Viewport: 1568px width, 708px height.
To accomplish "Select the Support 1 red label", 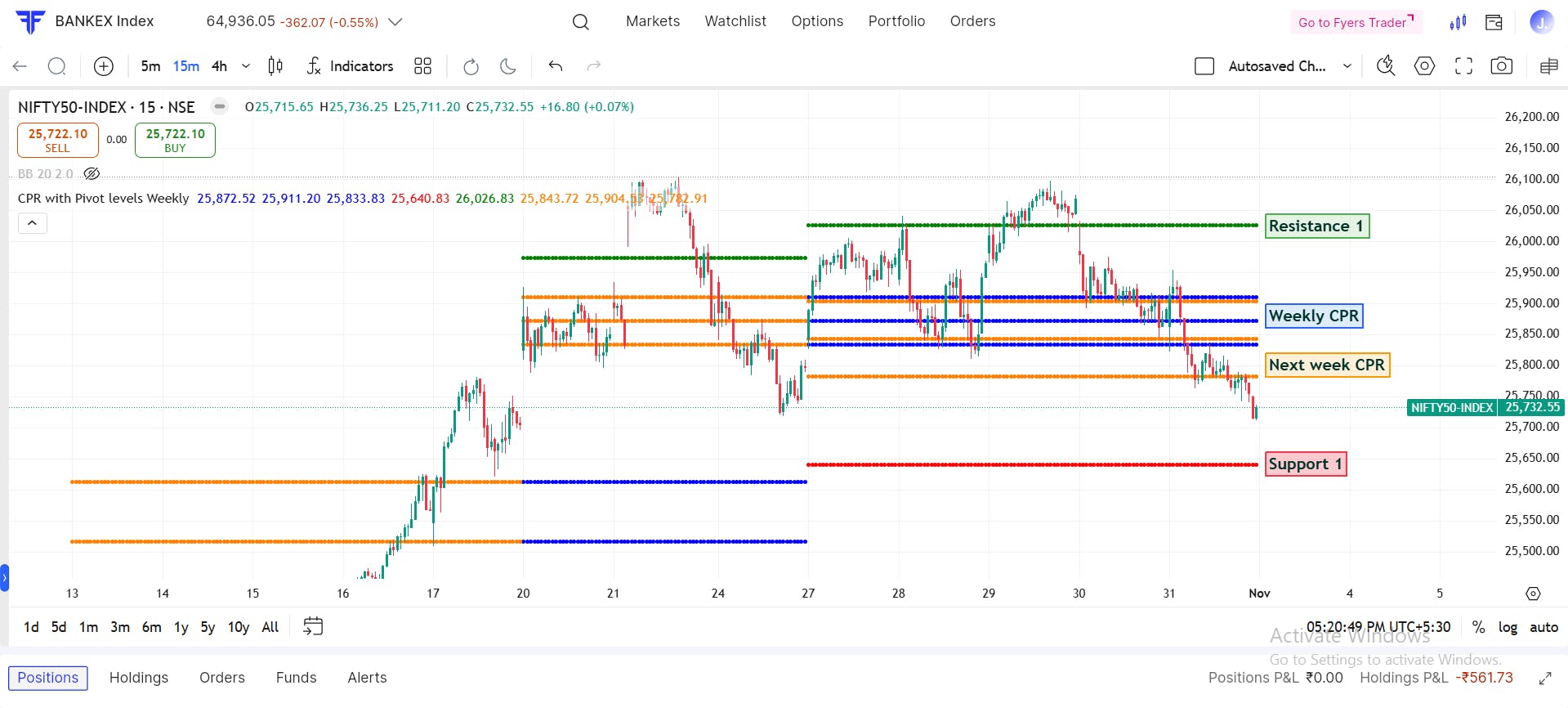I will click(1306, 464).
